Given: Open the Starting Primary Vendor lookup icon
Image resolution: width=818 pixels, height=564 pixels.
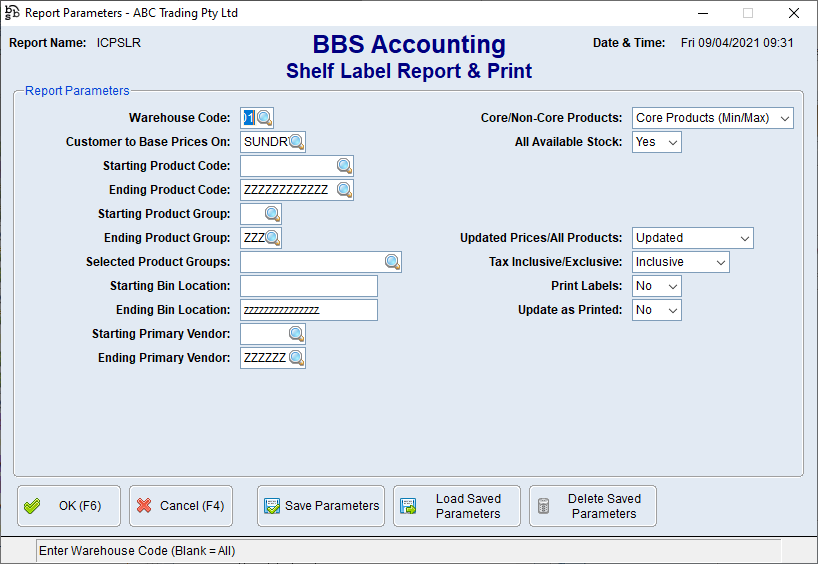Looking at the screenshot, I should coord(296,334).
